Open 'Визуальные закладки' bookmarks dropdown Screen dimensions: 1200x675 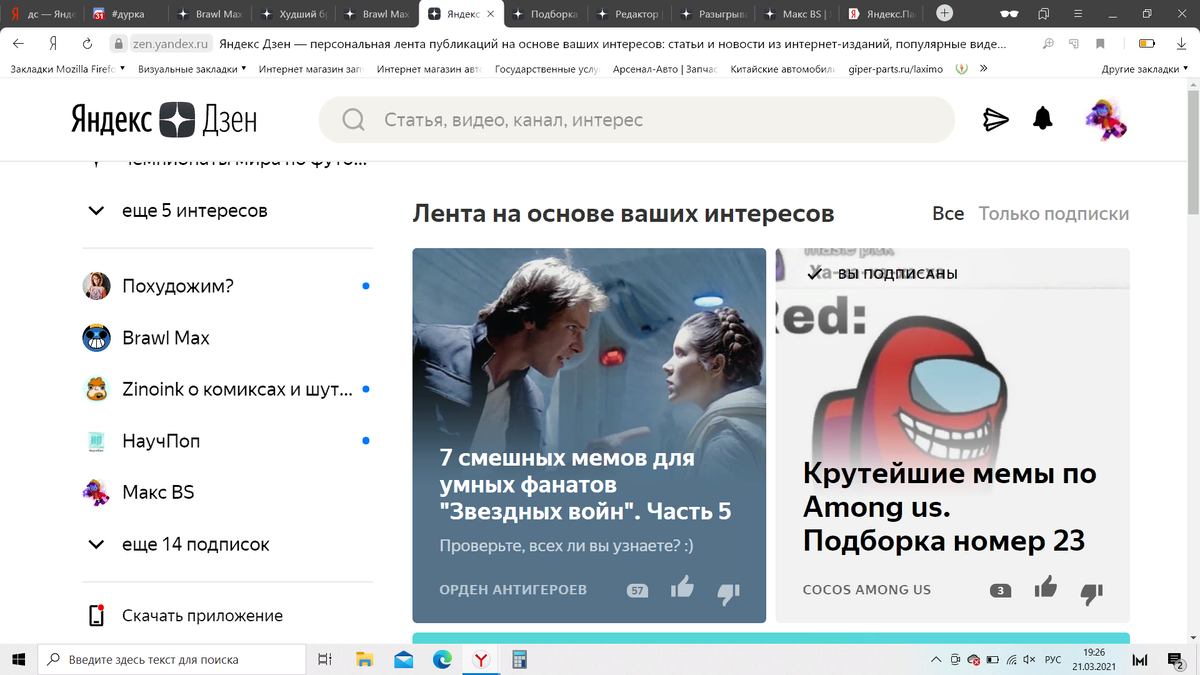(193, 69)
